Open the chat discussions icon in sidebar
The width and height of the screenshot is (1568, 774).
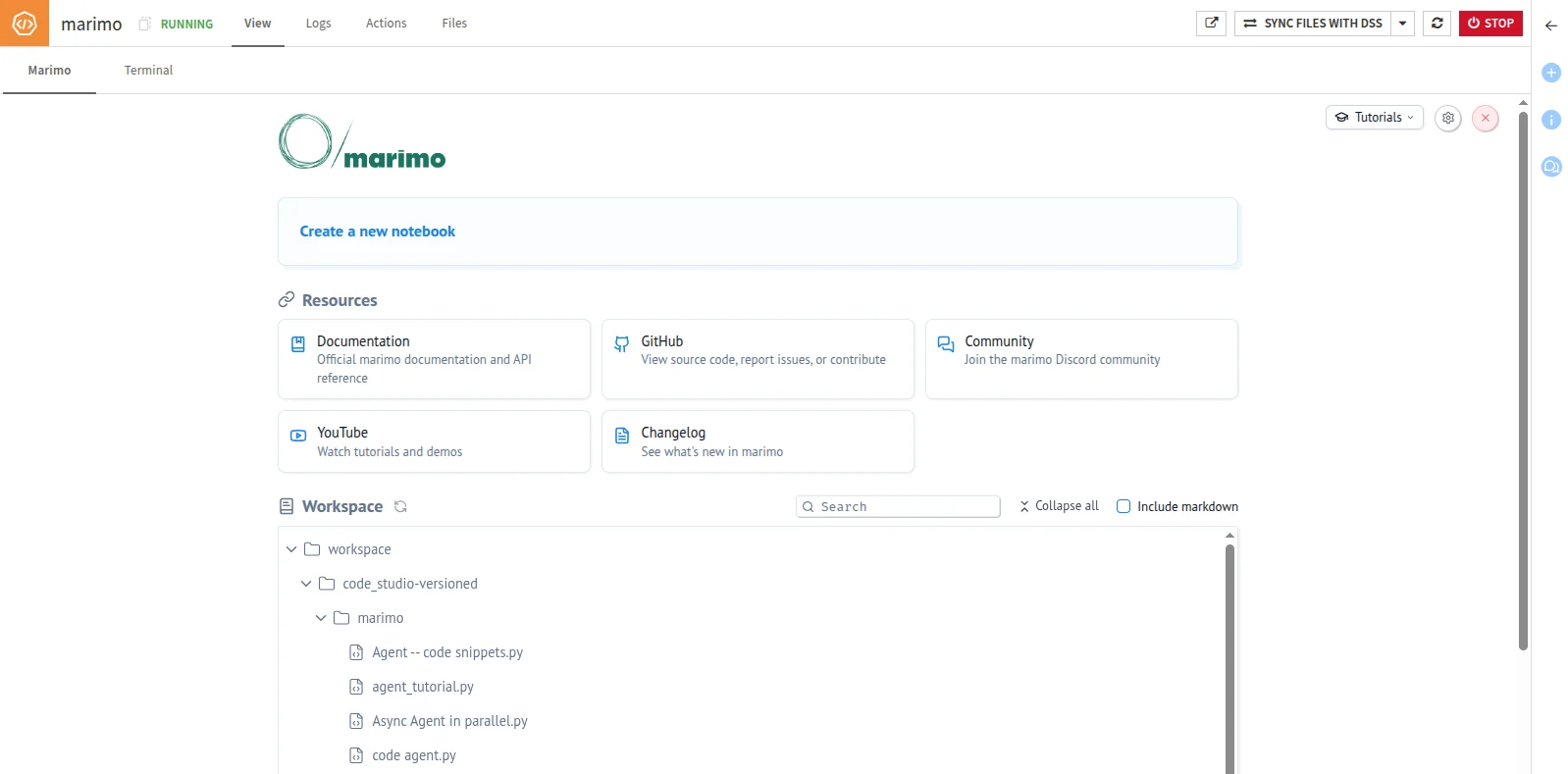1551,167
